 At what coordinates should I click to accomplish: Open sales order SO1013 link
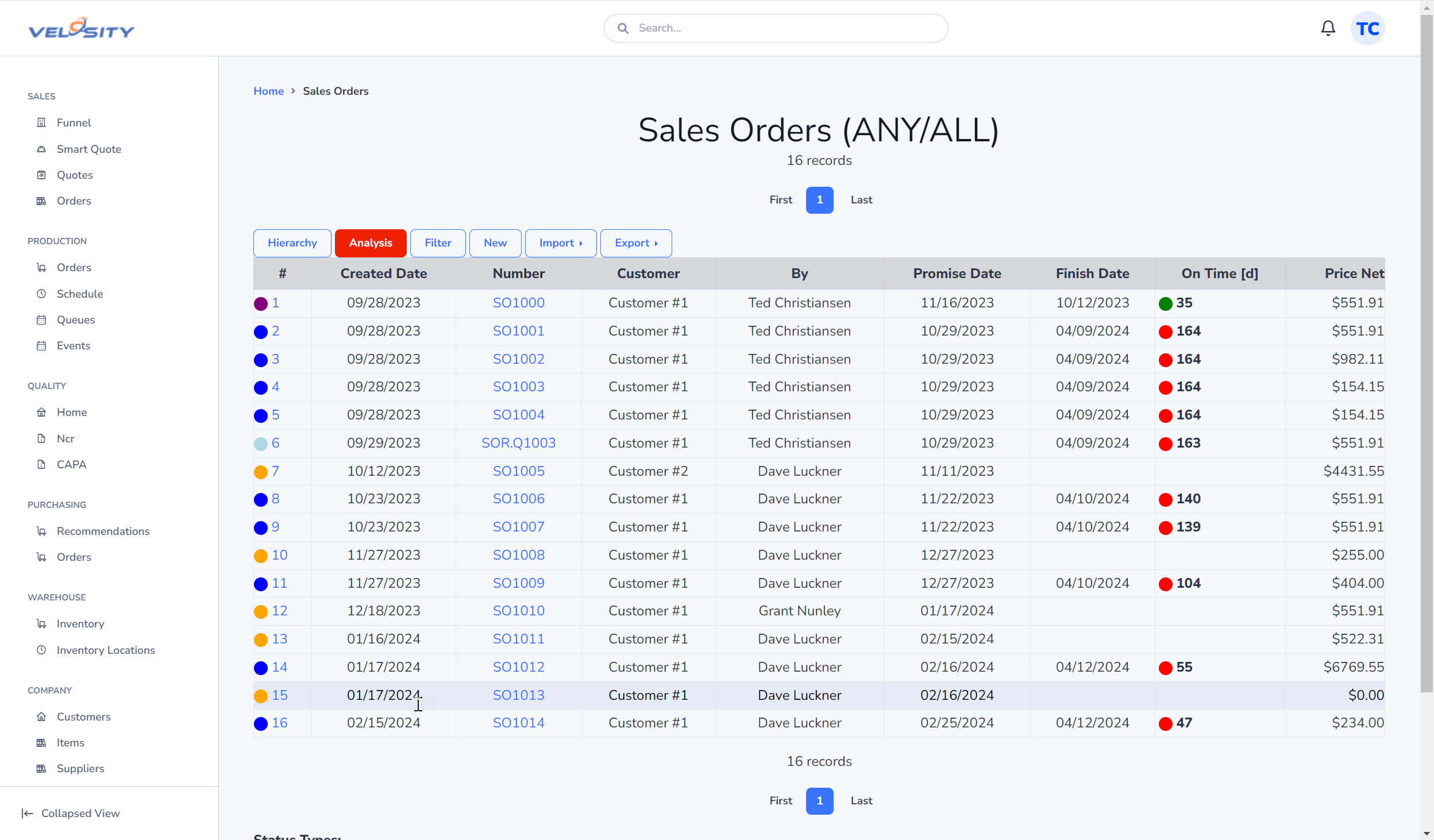click(x=518, y=695)
